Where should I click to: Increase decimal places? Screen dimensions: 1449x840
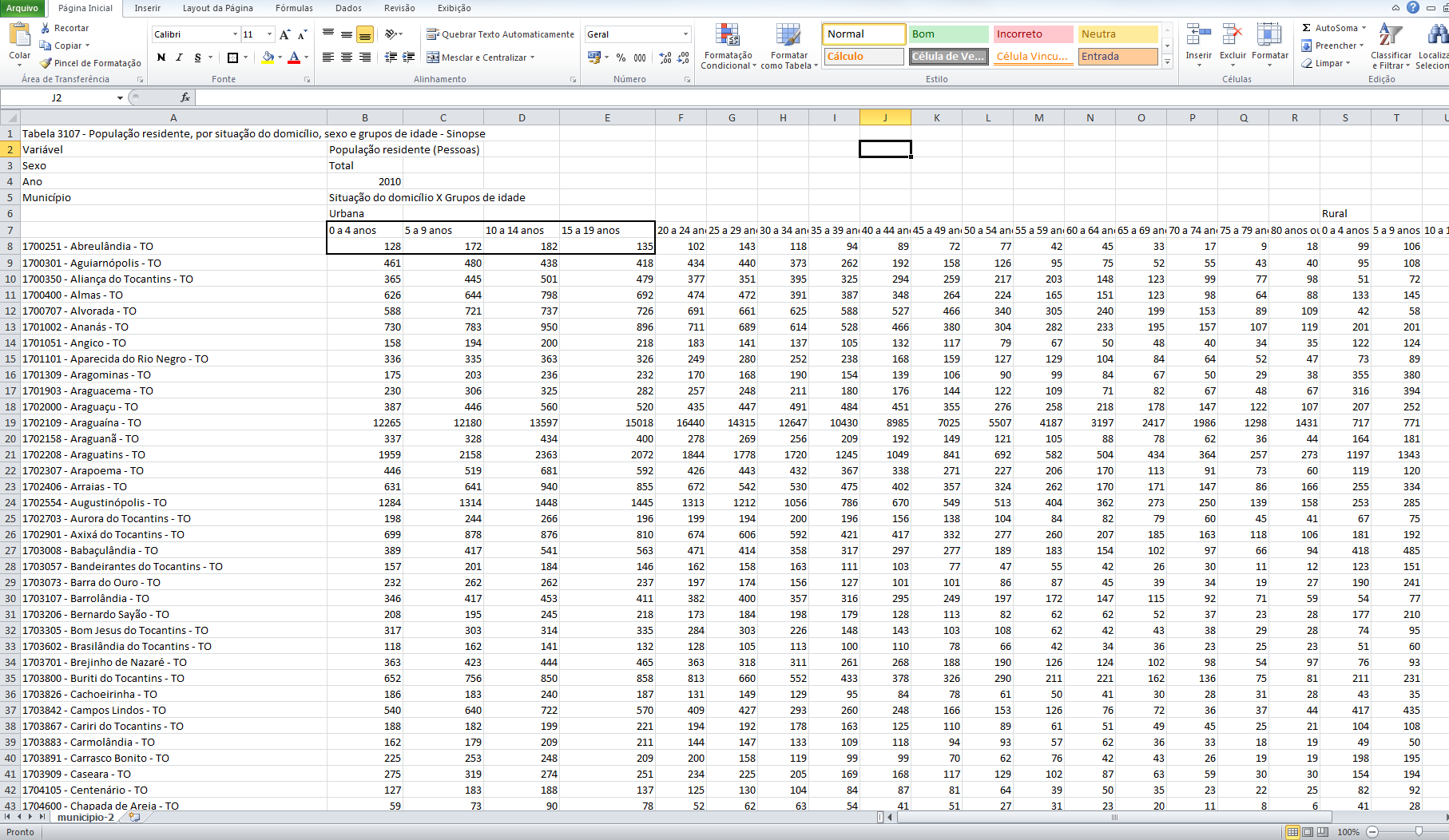pyautogui.click(x=665, y=57)
